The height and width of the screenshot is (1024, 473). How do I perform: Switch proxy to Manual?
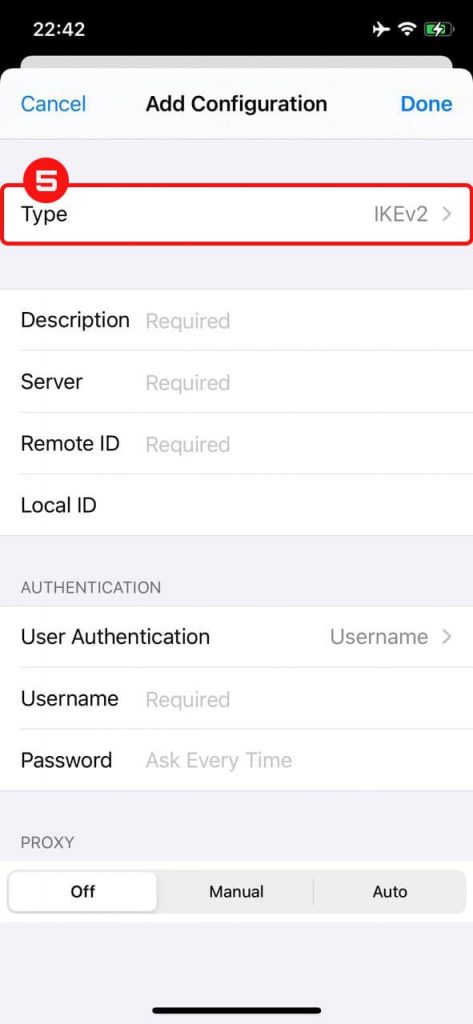[x=236, y=891]
